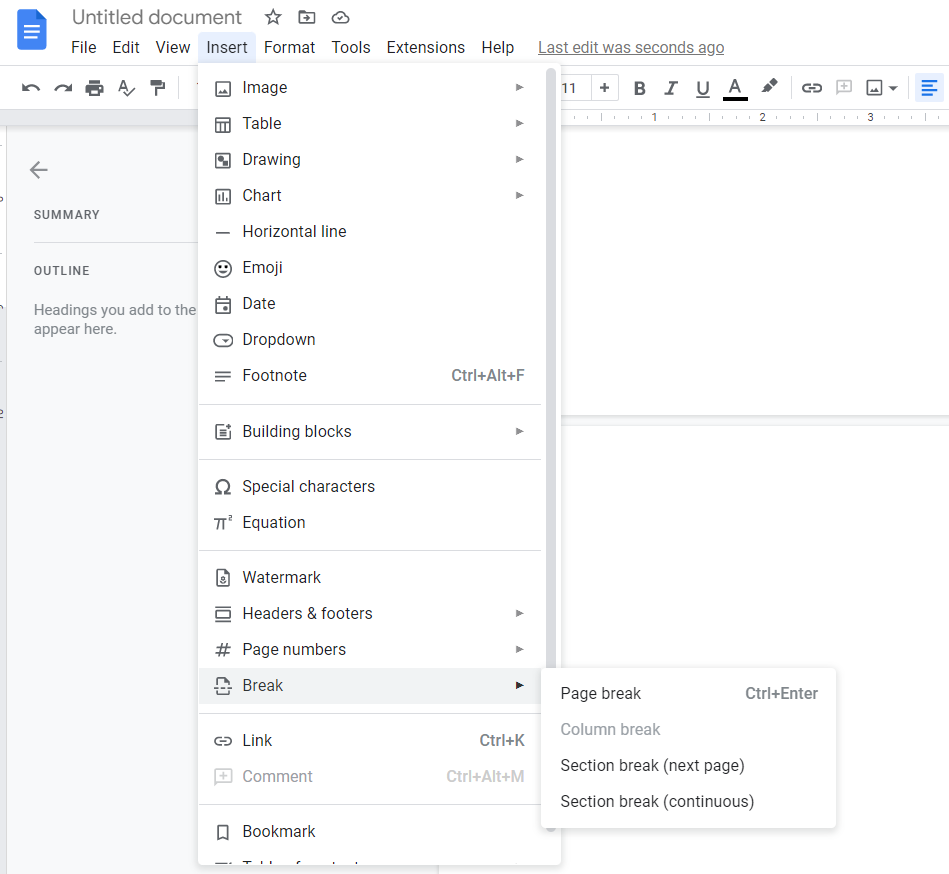Click the Untitled document title
The width and height of the screenshot is (949, 874).
[x=157, y=17]
